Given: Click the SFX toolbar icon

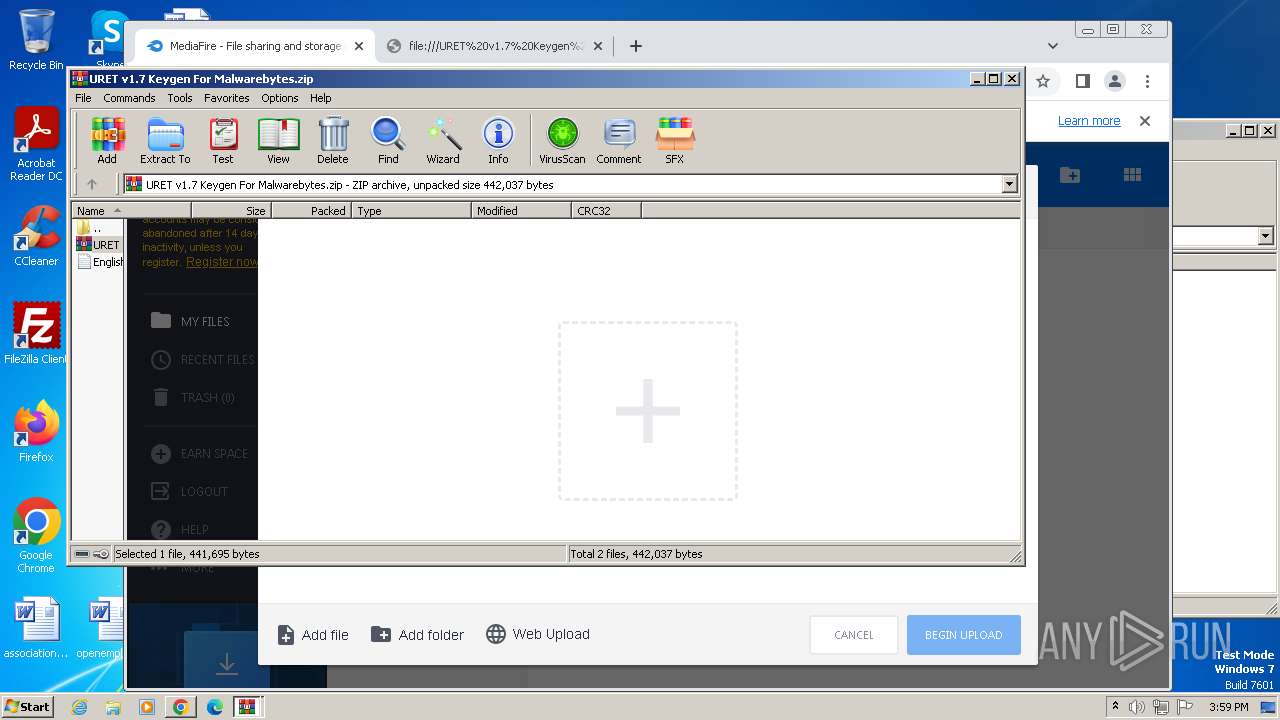Looking at the screenshot, I should point(675,140).
